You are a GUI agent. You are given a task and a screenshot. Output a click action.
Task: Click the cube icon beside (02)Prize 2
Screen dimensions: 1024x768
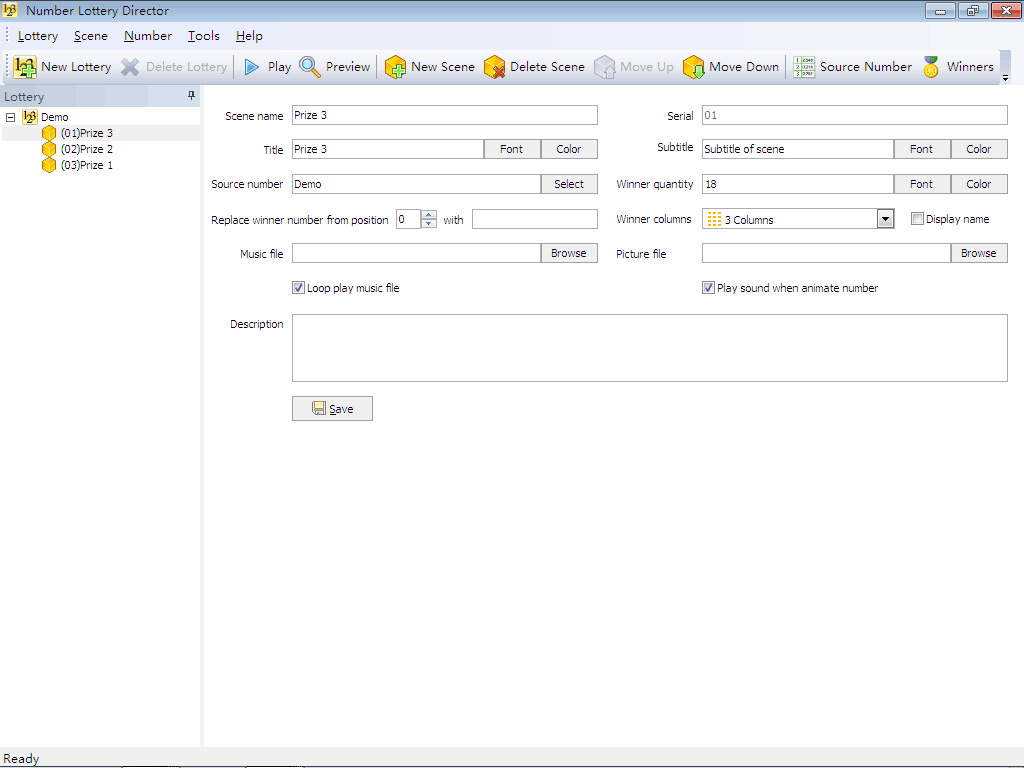49,149
